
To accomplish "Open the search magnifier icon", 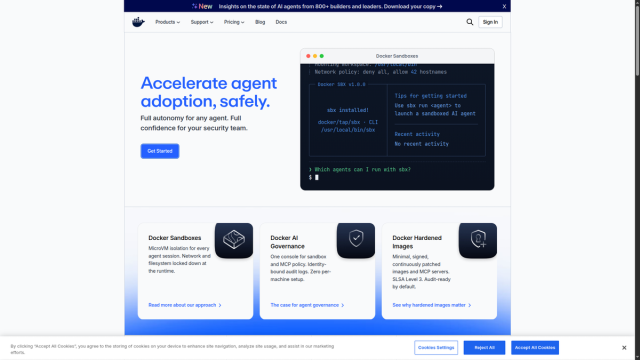I will (470, 22).
